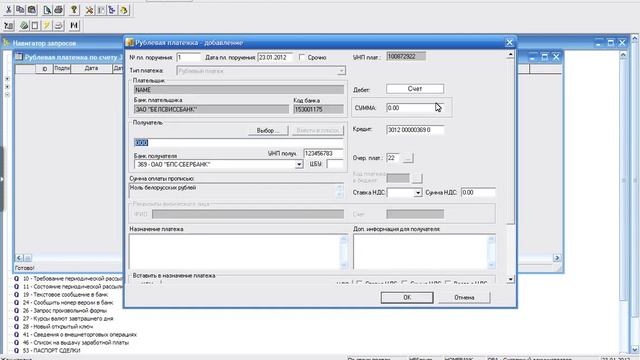Click the № пл. поручения field
This screenshot has width=640, height=360.
[189, 57]
